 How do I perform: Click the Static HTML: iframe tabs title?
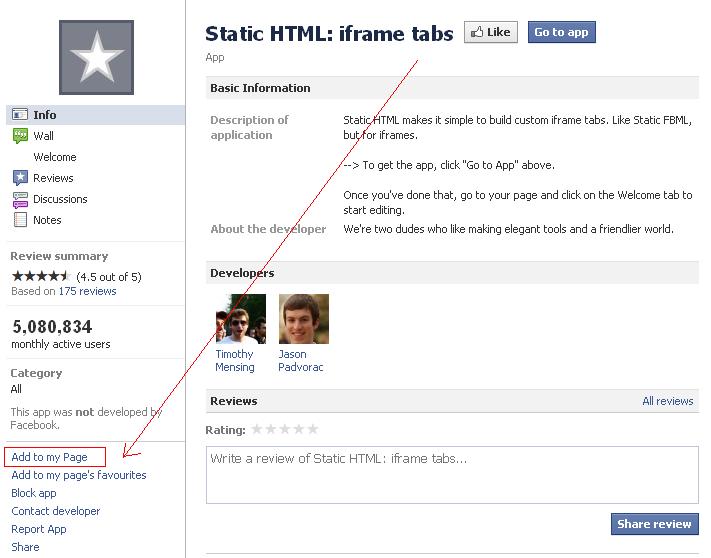(329, 34)
